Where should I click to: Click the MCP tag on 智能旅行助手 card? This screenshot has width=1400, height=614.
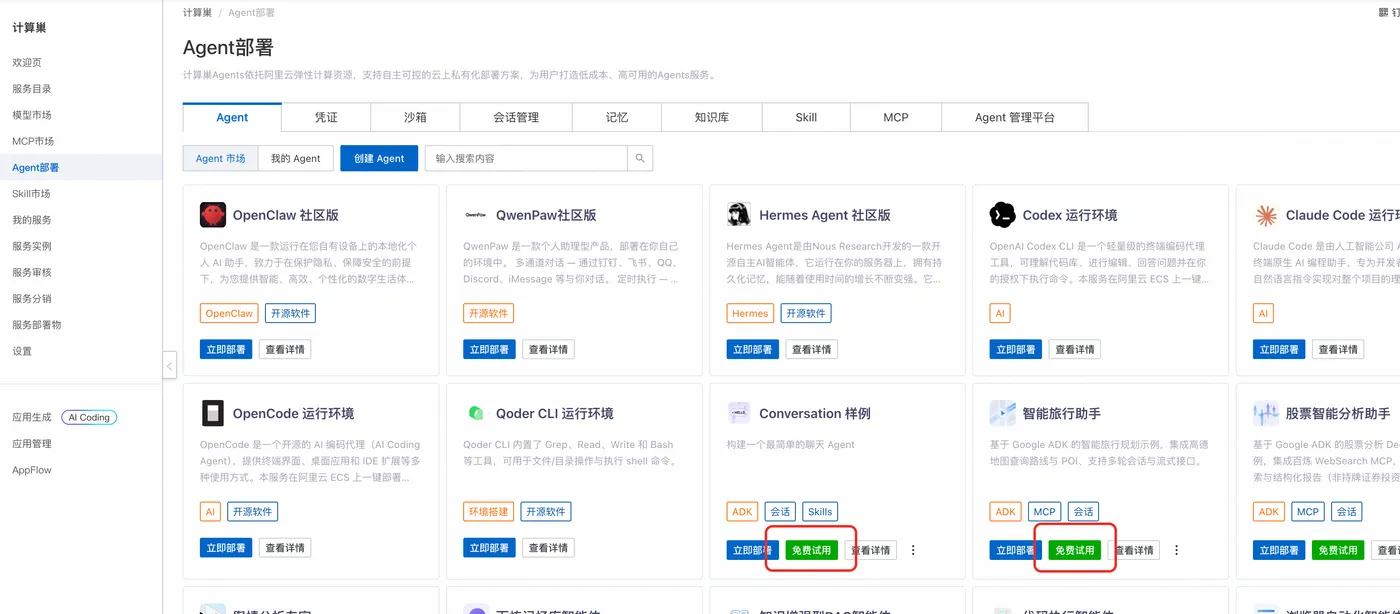coord(1044,511)
